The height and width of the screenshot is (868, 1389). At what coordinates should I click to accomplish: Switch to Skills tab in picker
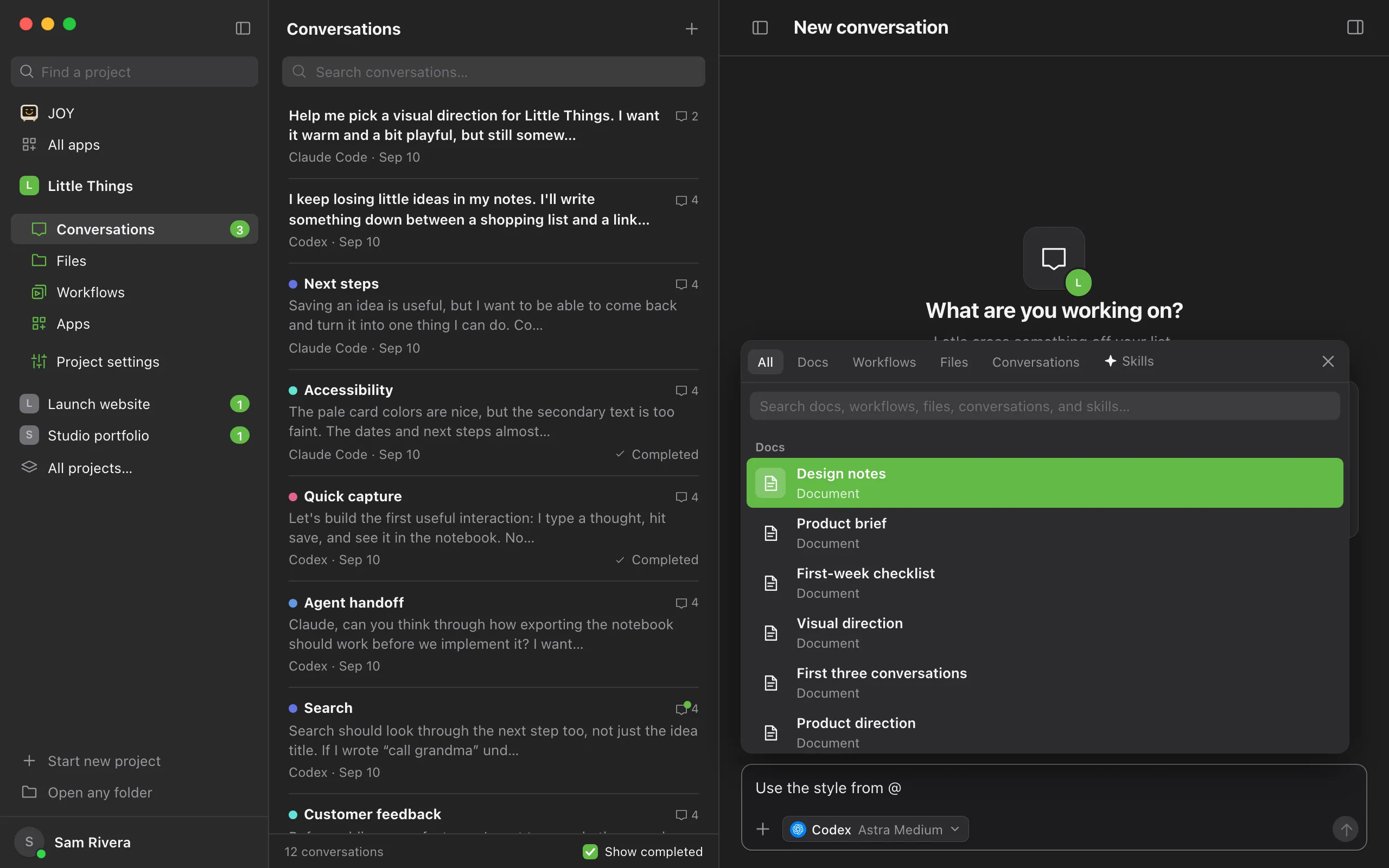(1129, 361)
